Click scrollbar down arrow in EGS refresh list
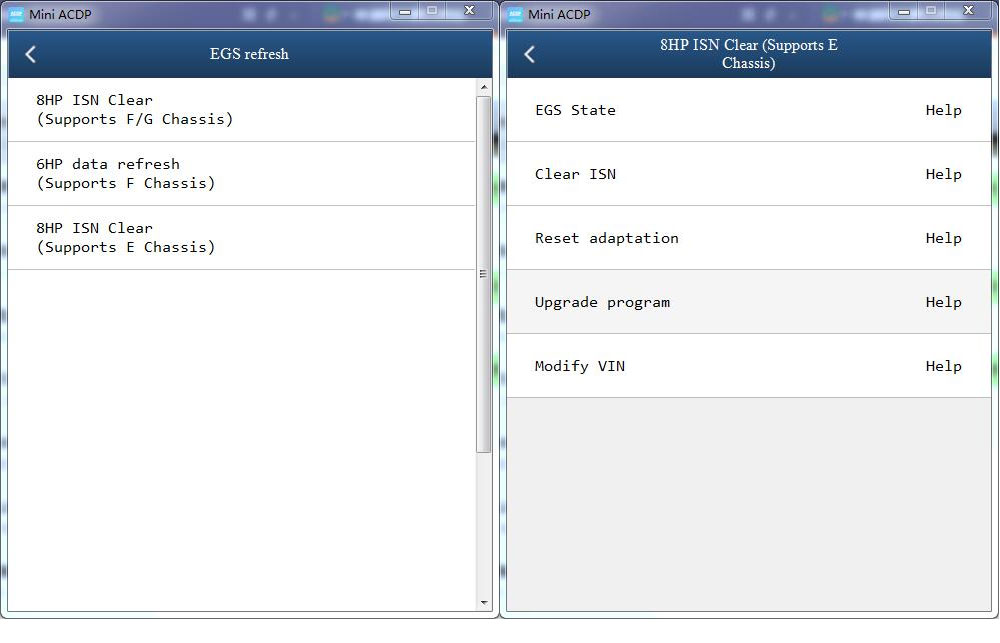The image size is (1000, 643). (484, 603)
